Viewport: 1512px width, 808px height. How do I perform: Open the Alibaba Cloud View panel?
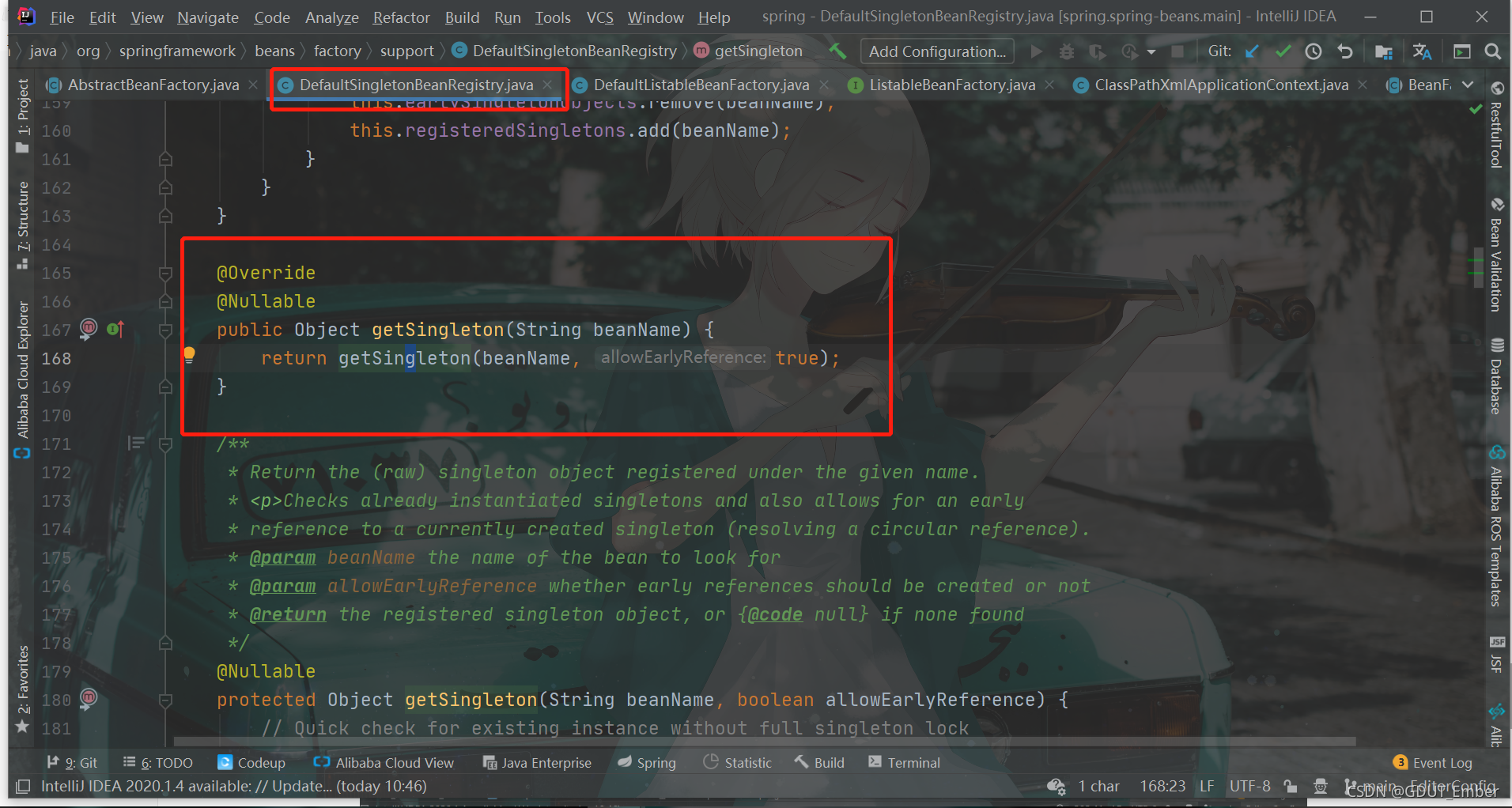pos(384,762)
